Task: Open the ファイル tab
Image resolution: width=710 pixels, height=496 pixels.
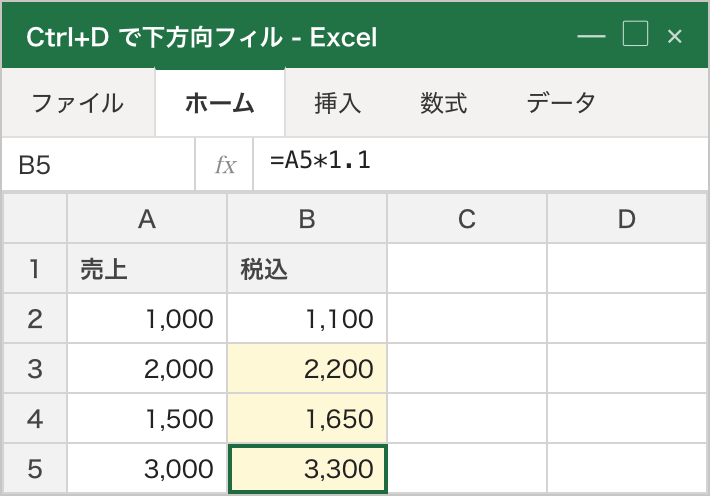Action: (78, 103)
